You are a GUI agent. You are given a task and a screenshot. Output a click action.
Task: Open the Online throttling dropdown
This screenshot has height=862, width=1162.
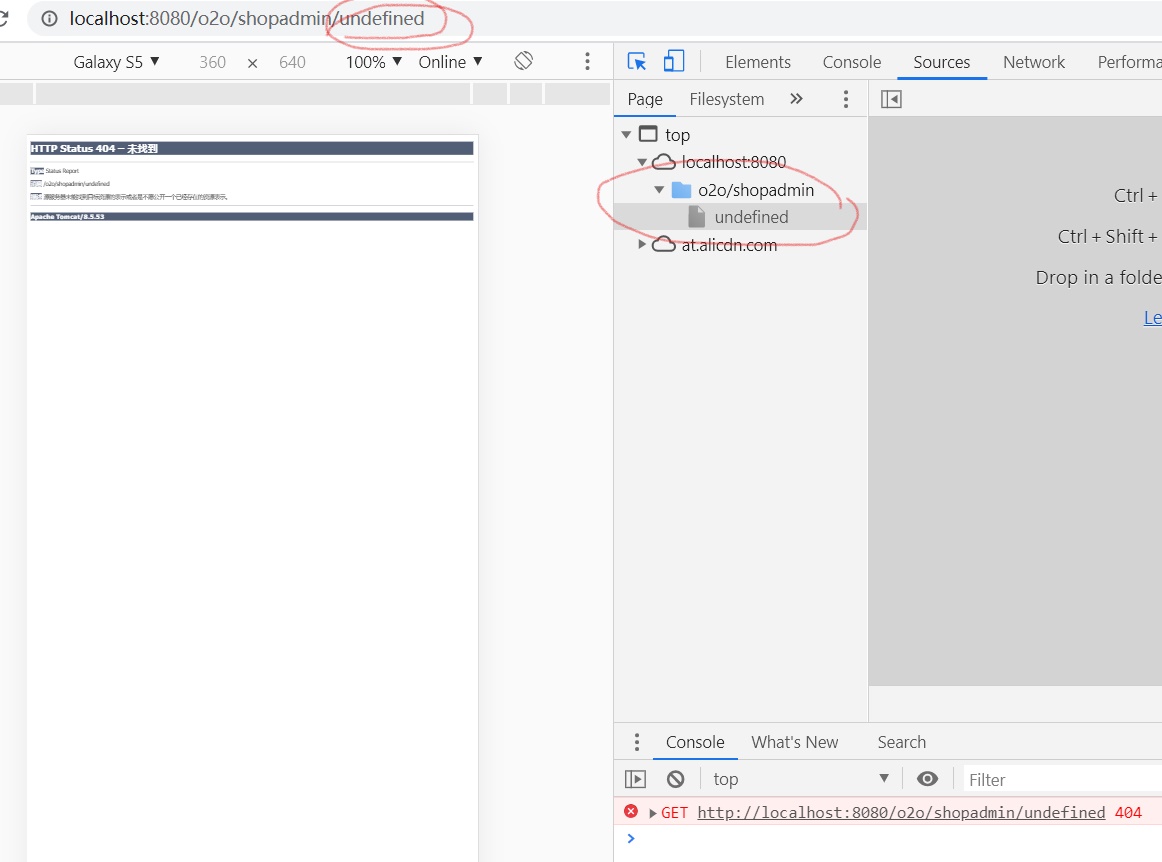click(x=451, y=62)
